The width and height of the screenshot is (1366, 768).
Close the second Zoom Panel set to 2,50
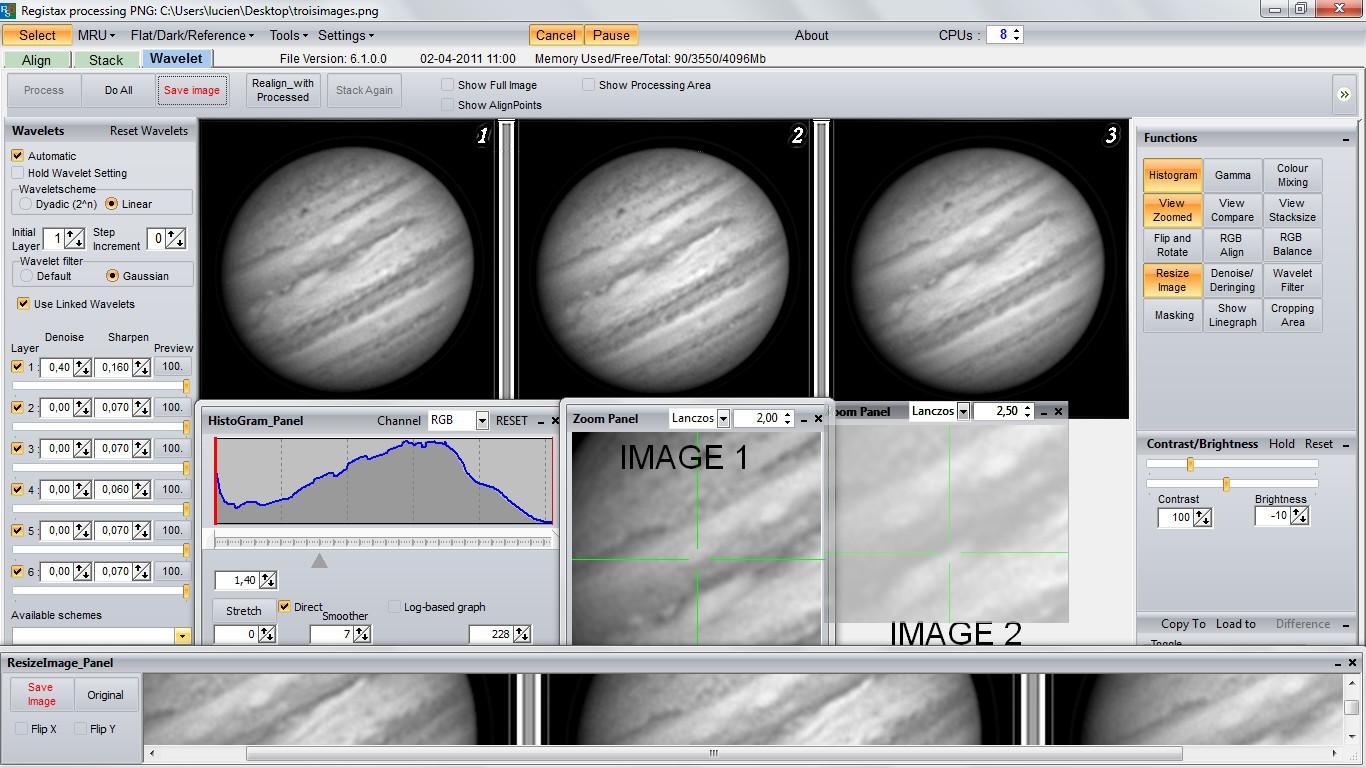click(1059, 411)
